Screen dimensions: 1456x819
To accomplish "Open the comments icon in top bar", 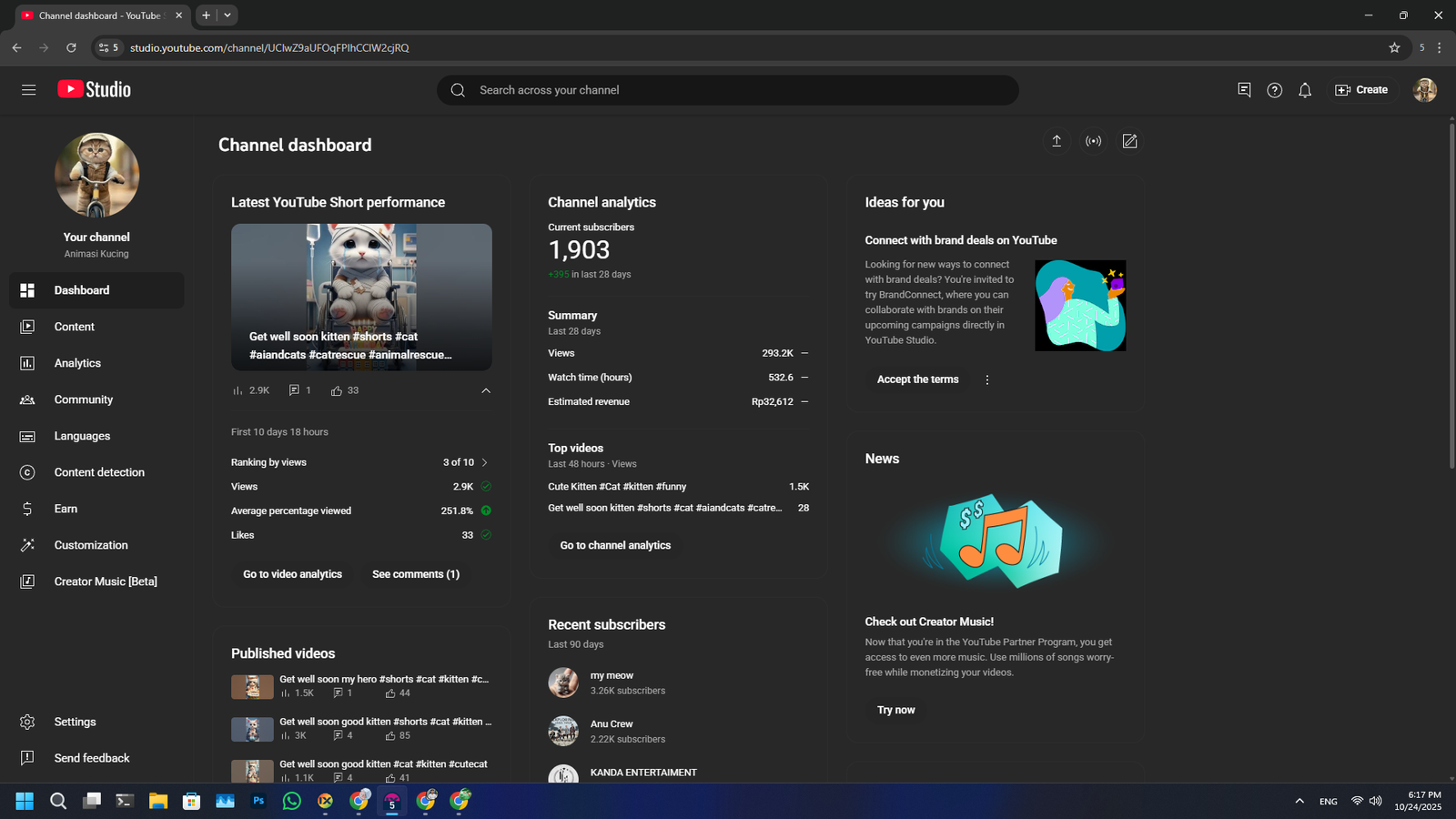I will point(1244,90).
